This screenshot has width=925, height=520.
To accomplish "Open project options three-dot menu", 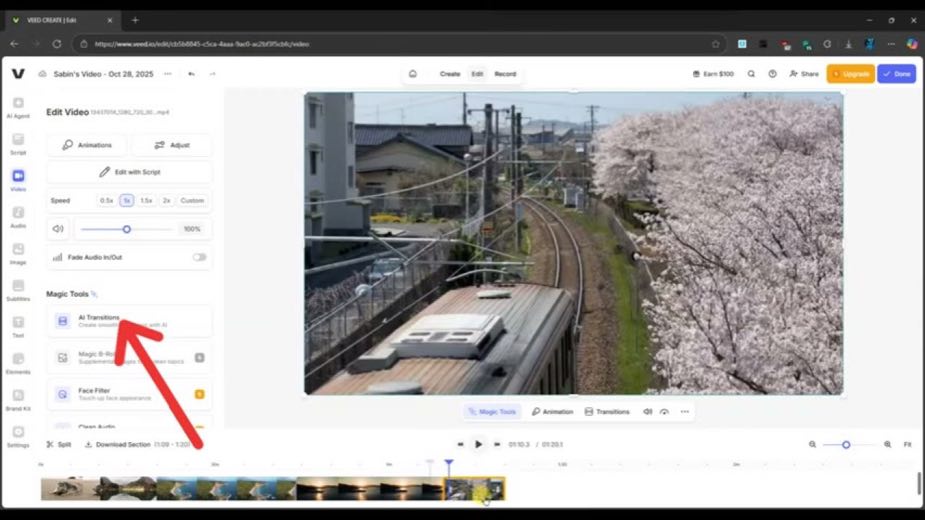I will [x=168, y=74].
